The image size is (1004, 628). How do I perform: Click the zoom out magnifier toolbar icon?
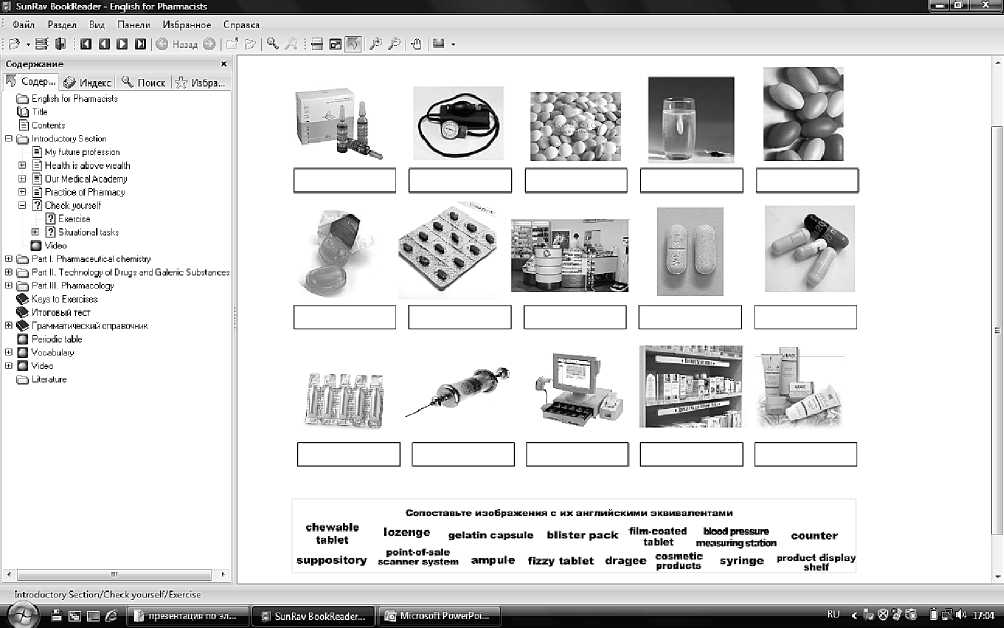394,44
